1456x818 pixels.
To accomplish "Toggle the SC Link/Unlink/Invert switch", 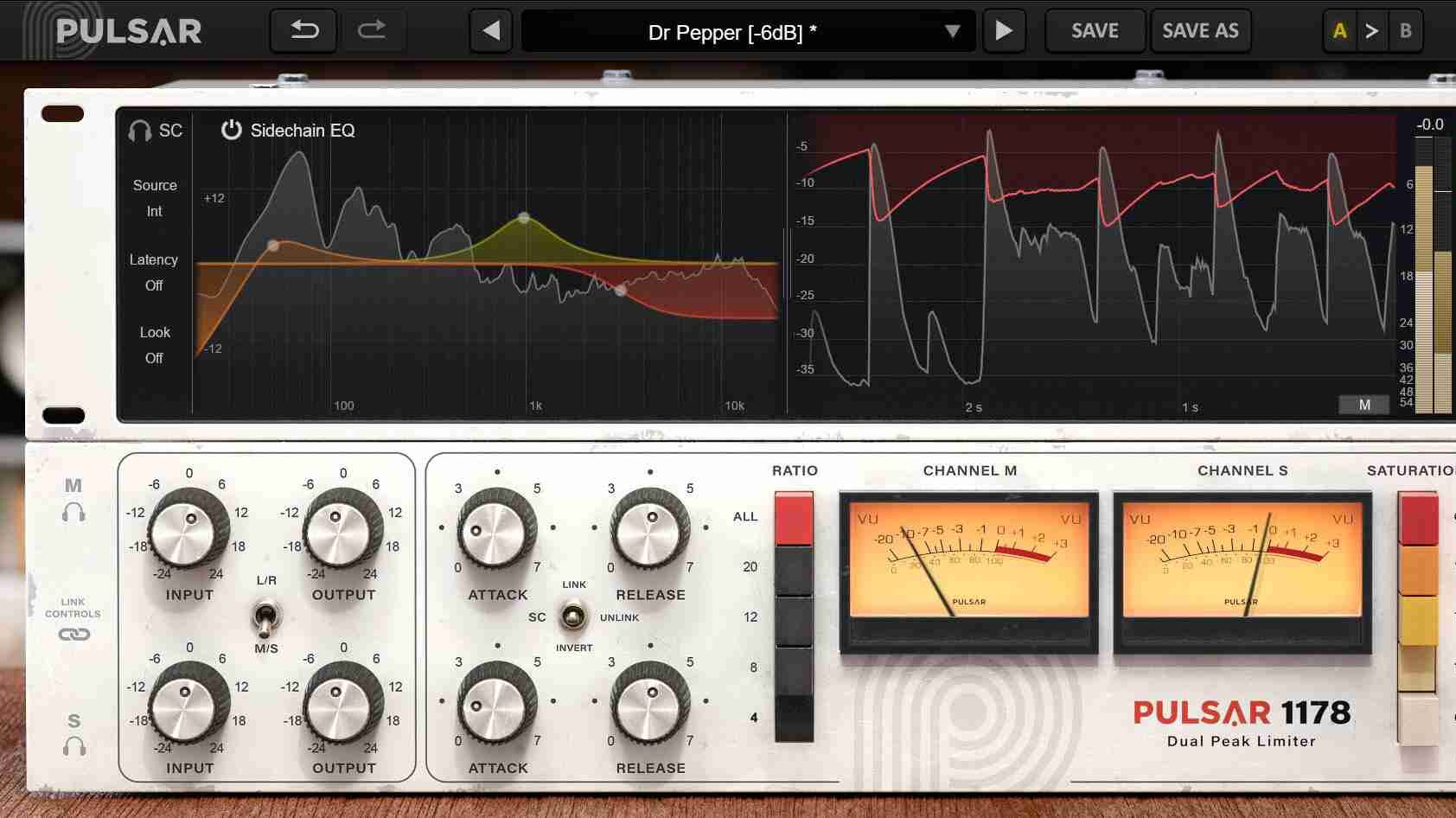I will pyautogui.click(x=572, y=617).
